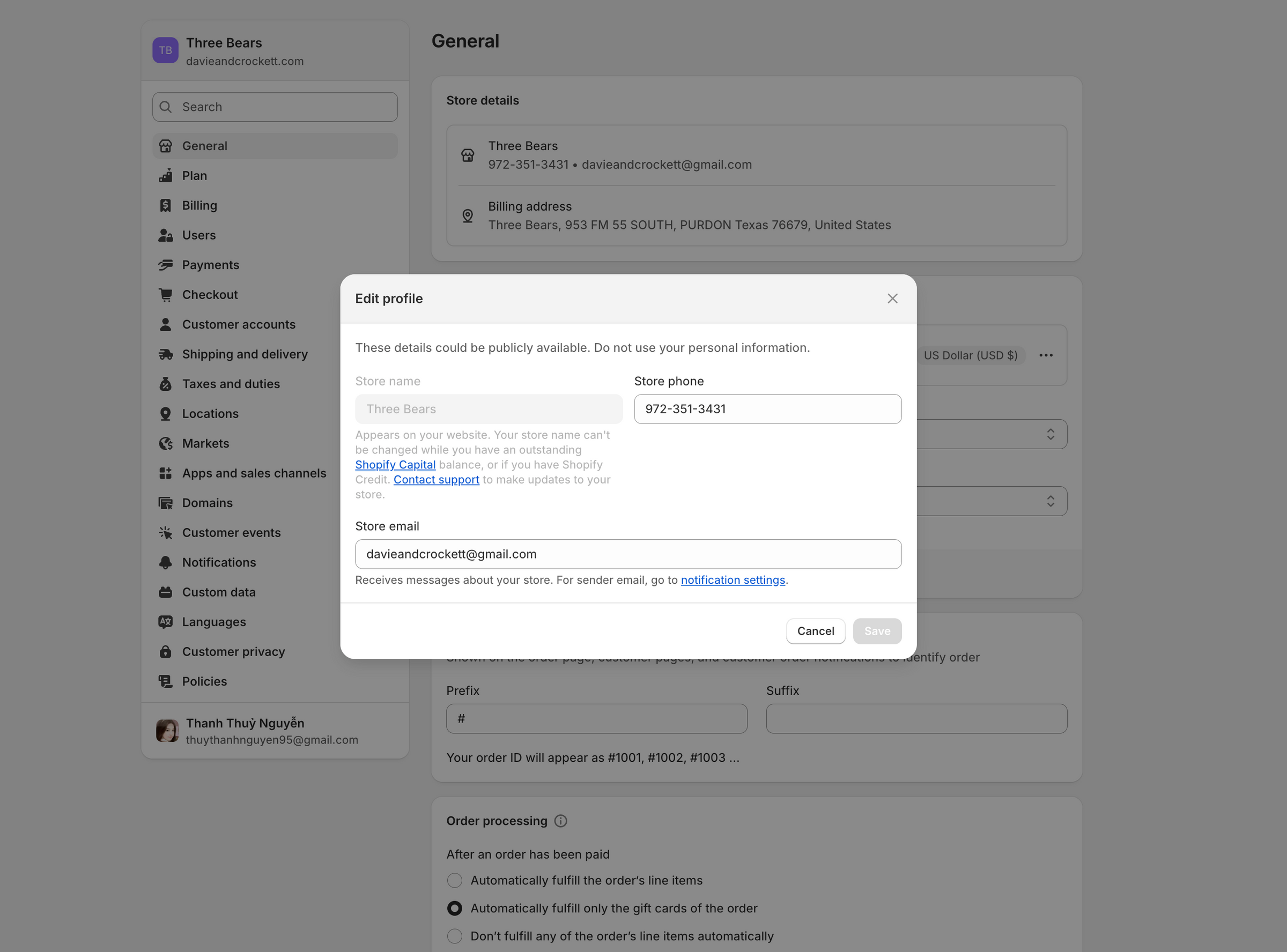Click the Billing icon in sidebar
This screenshot has width=1287, height=952.
(165, 206)
